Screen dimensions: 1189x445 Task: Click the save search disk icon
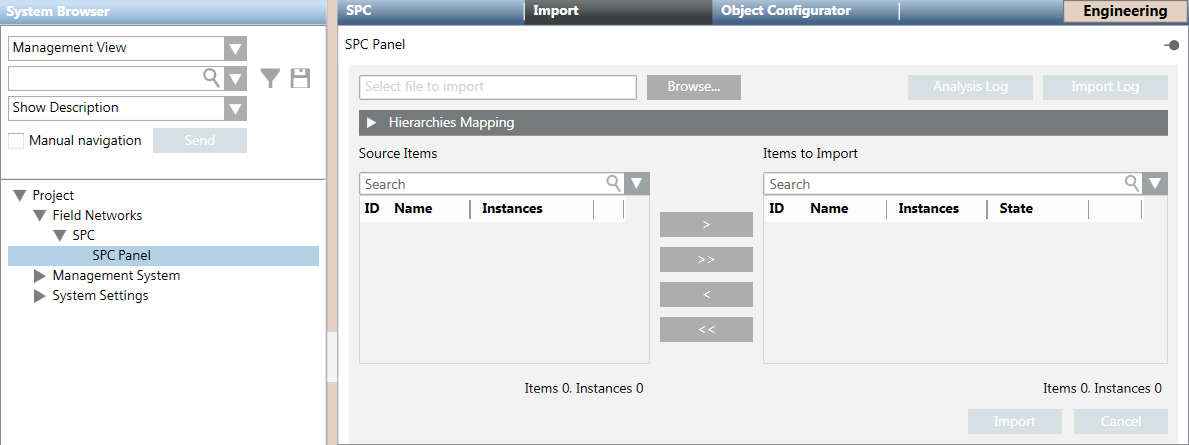click(300, 78)
